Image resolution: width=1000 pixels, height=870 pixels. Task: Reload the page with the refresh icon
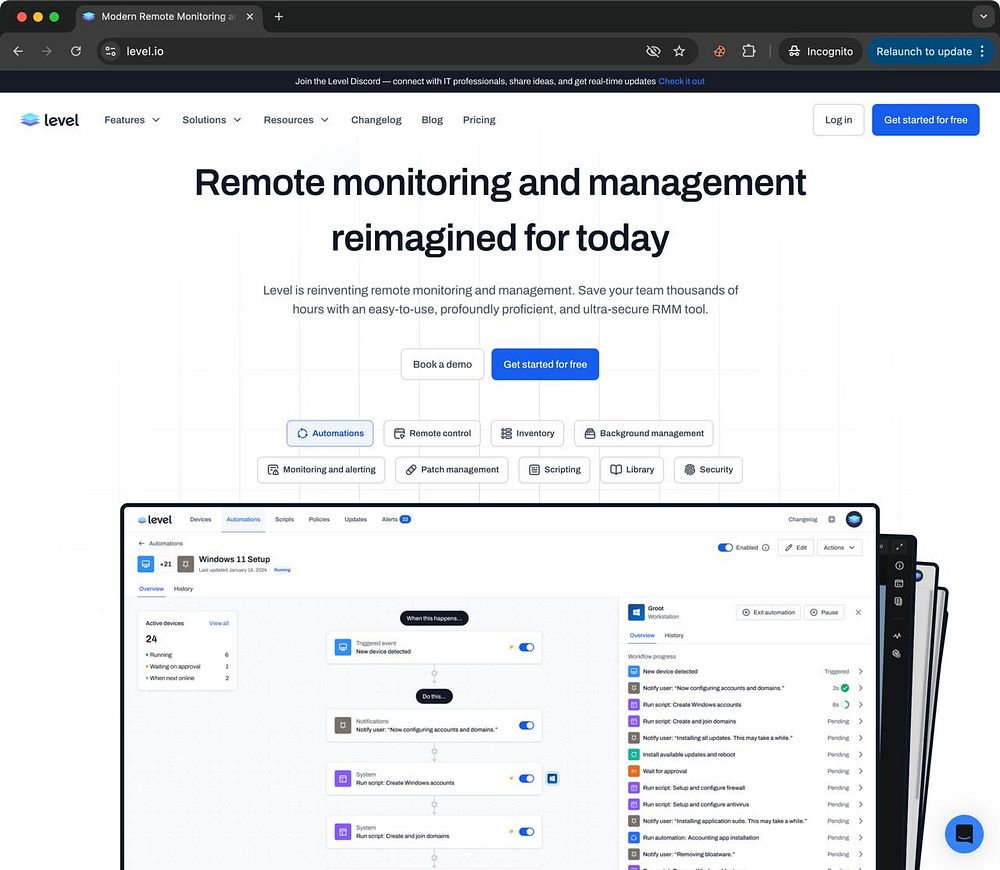76,51
